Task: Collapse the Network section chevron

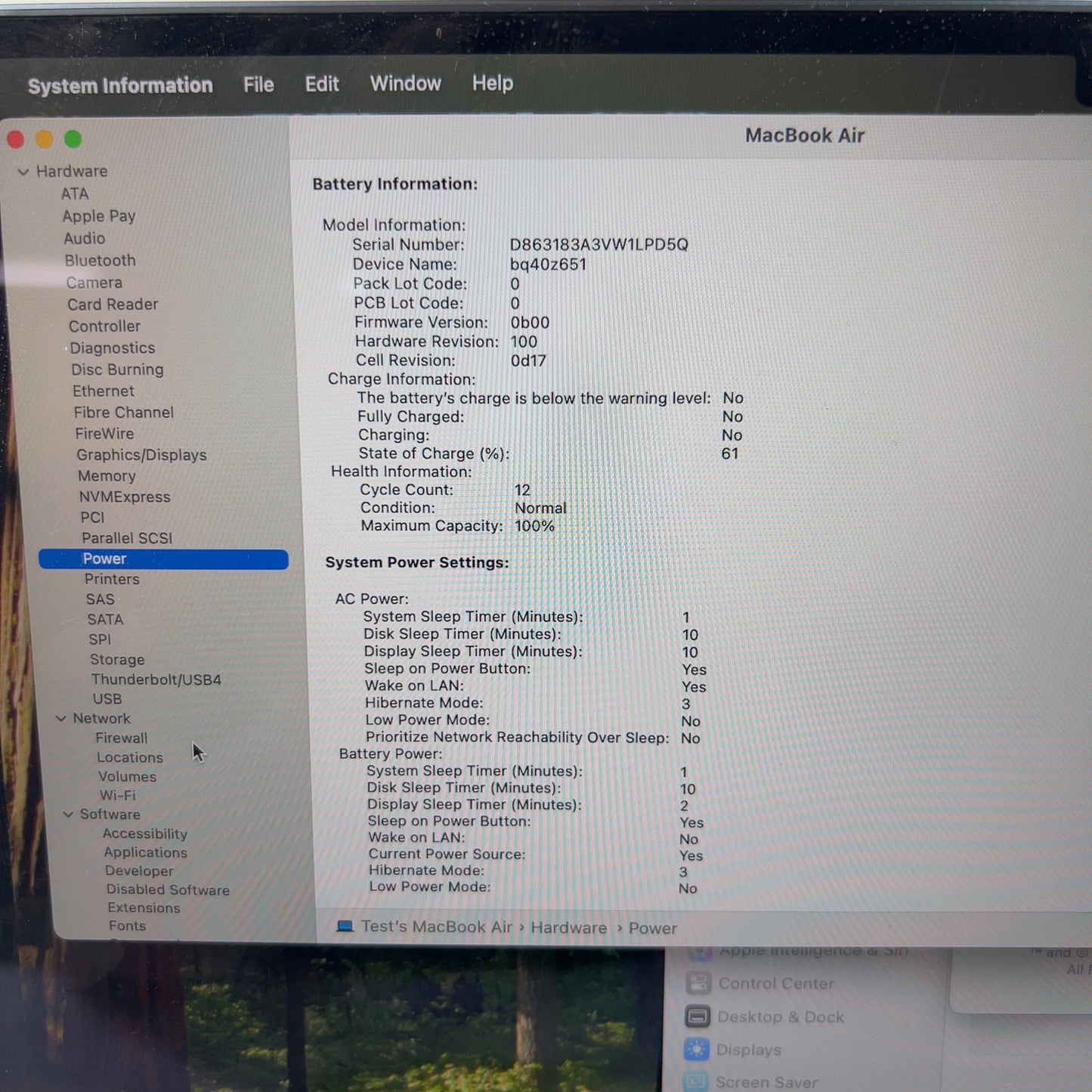Action: point(61,719)
